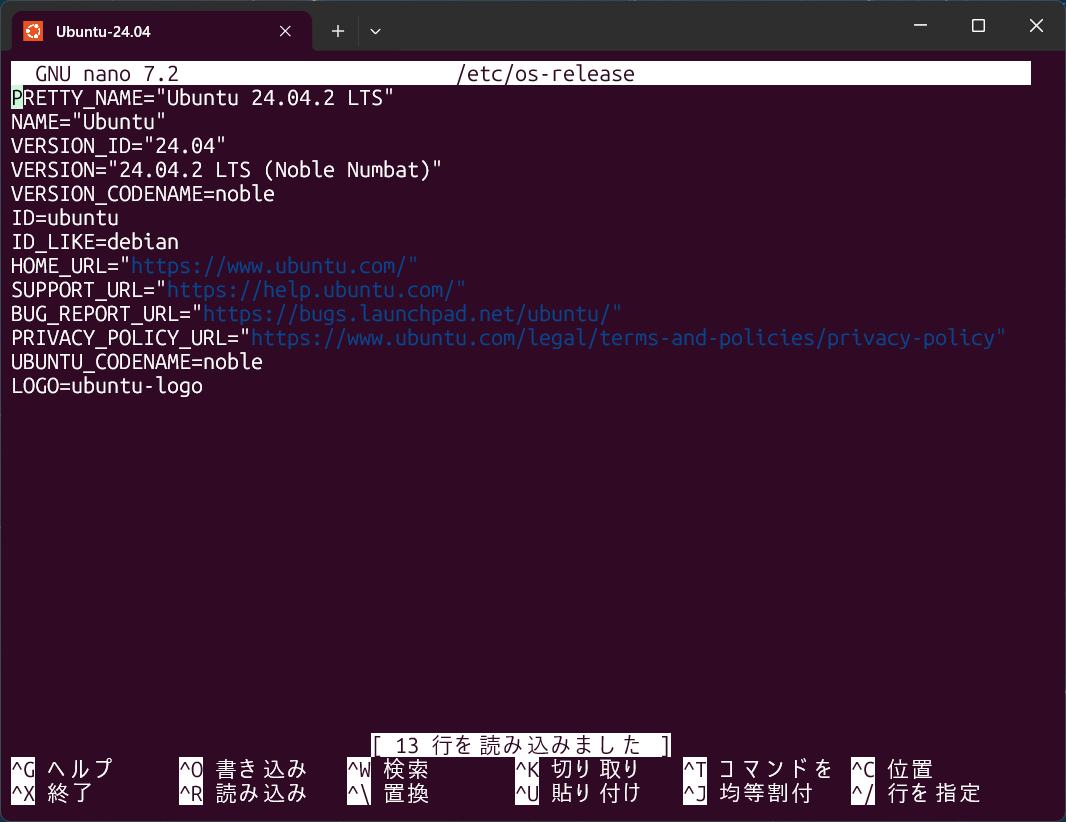The image size is (1066, 822).
Task: Click the VERSION_ID="24.04" line
Action: pos(118,146)
